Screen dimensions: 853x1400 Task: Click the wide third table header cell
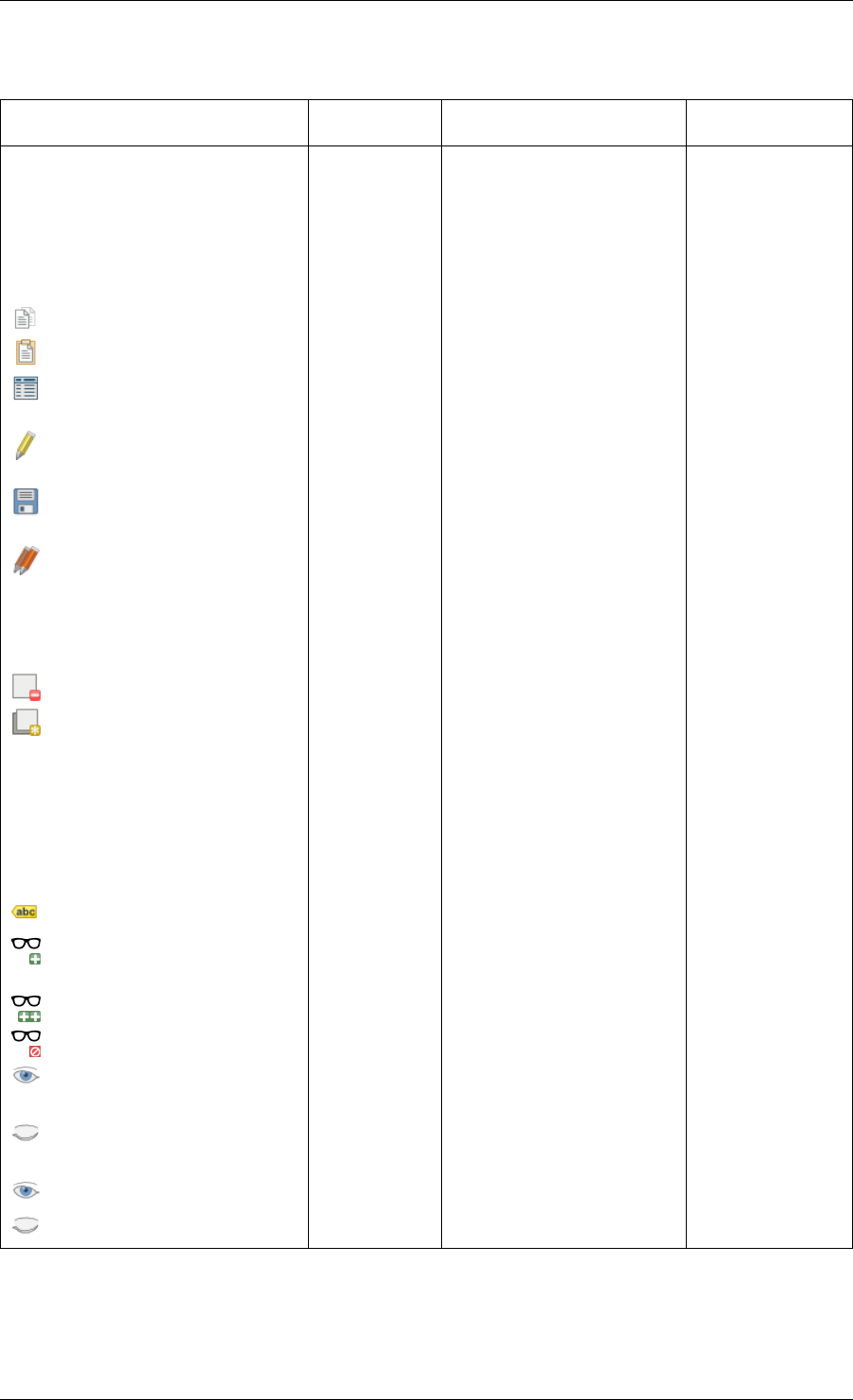click(563, 122)
